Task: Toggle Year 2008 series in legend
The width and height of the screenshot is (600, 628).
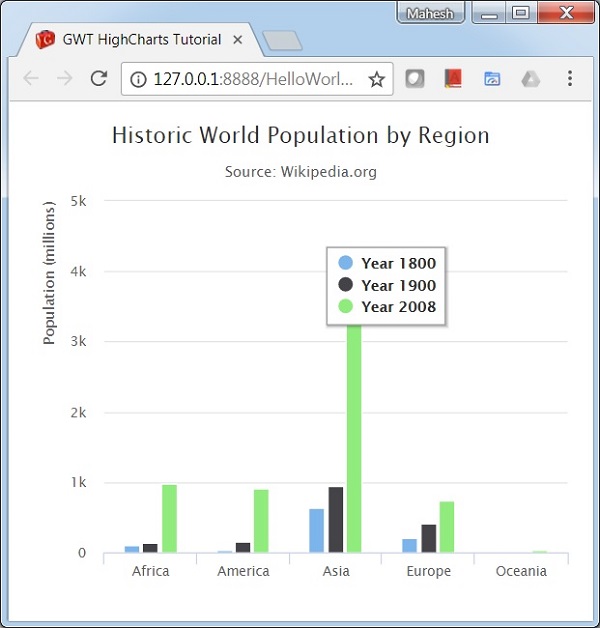Action: [387, 306]
